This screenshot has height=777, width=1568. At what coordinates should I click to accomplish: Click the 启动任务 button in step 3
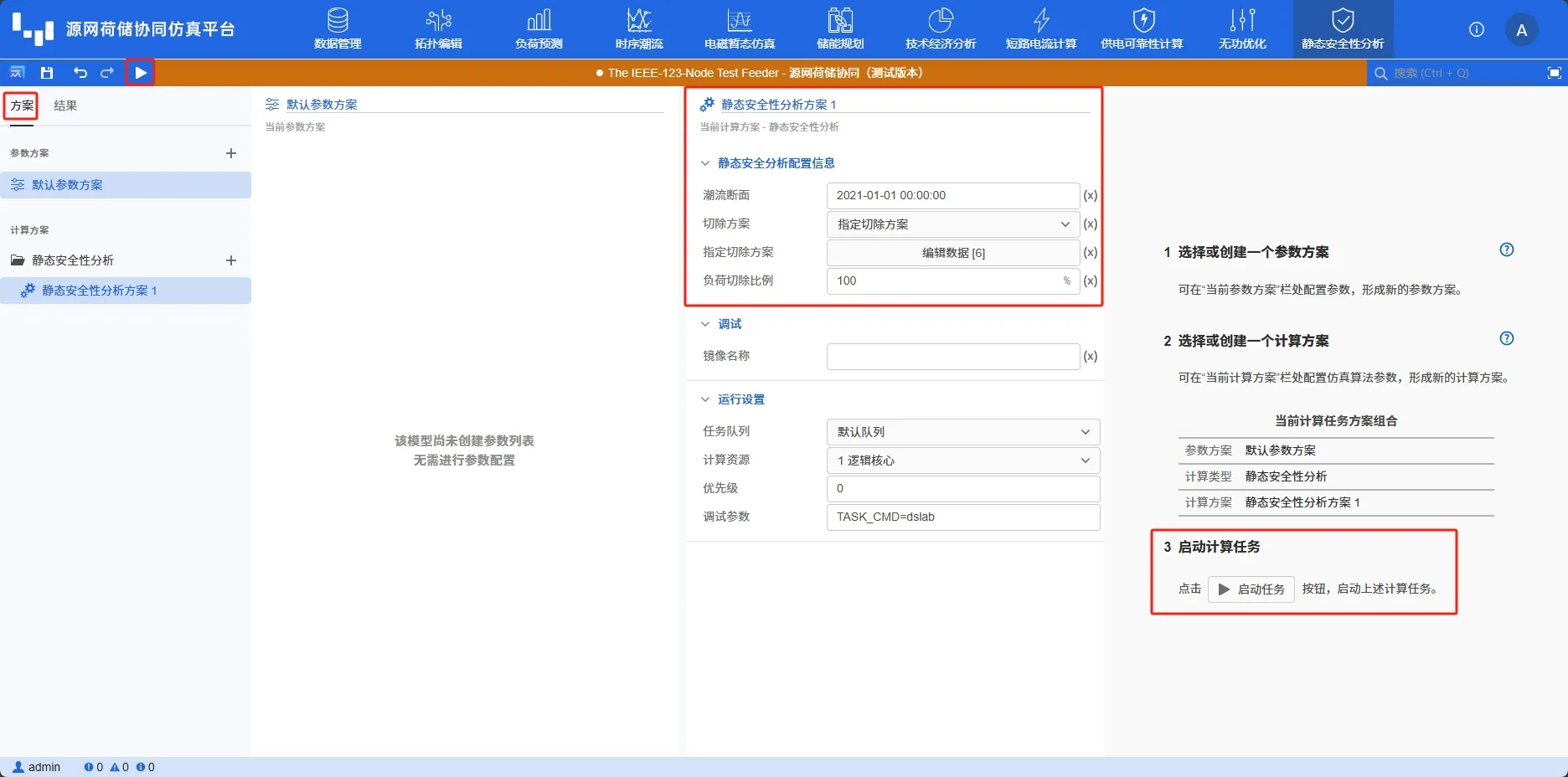1251,589
